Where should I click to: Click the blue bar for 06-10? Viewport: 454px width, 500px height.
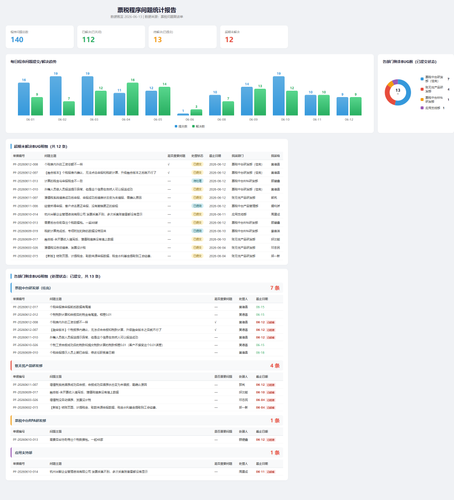(x=279, y=96)
